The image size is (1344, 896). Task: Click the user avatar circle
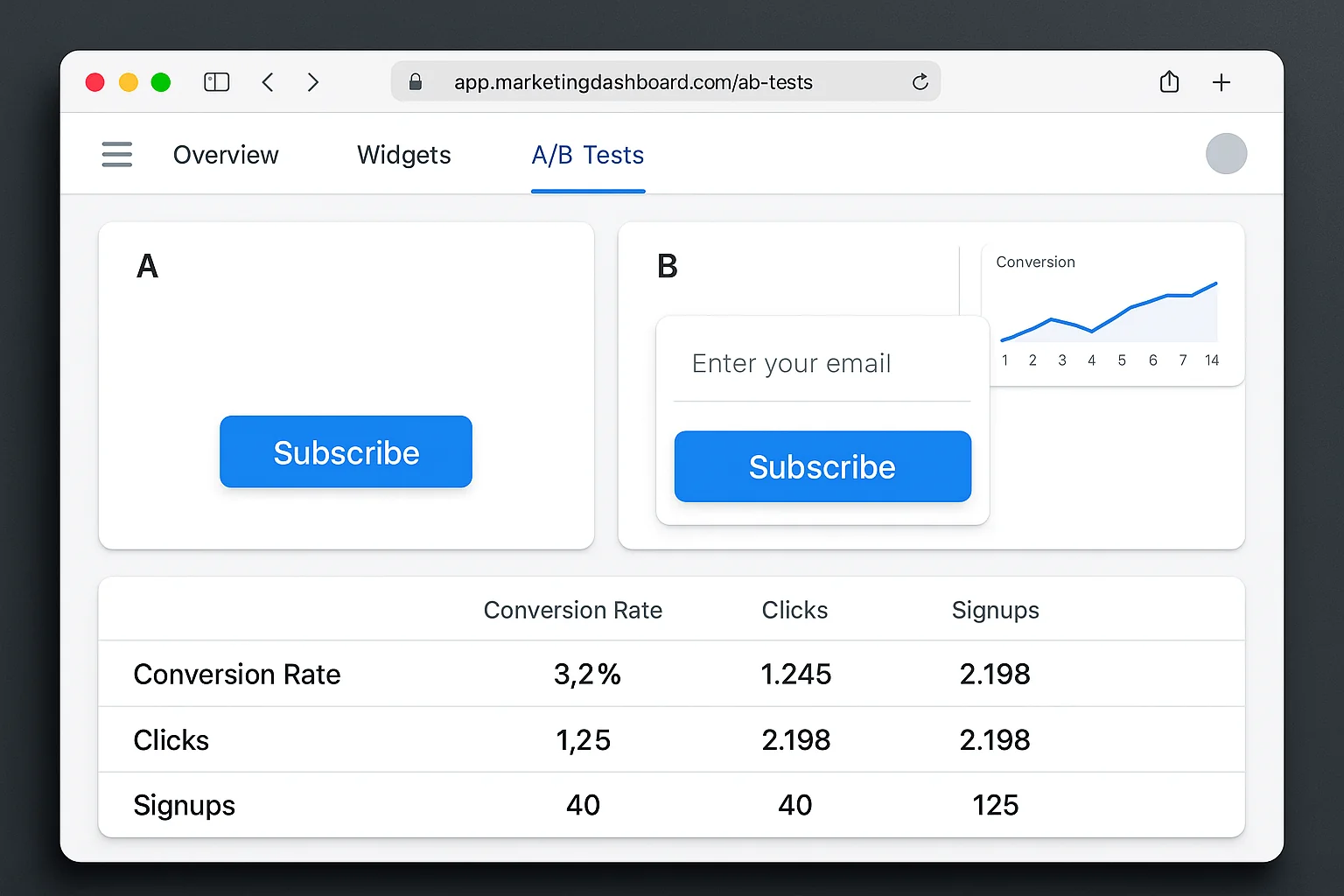tap(1226, 153)
